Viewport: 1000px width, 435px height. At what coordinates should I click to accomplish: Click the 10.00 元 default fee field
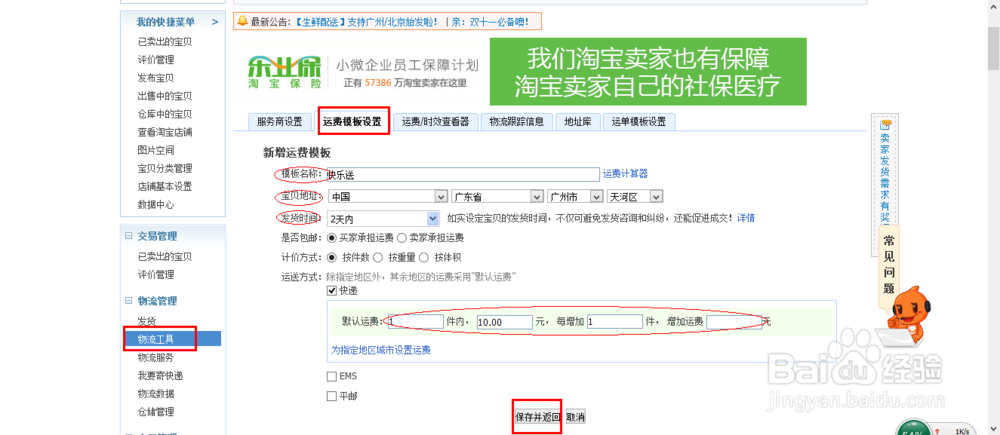click(504, 322)
